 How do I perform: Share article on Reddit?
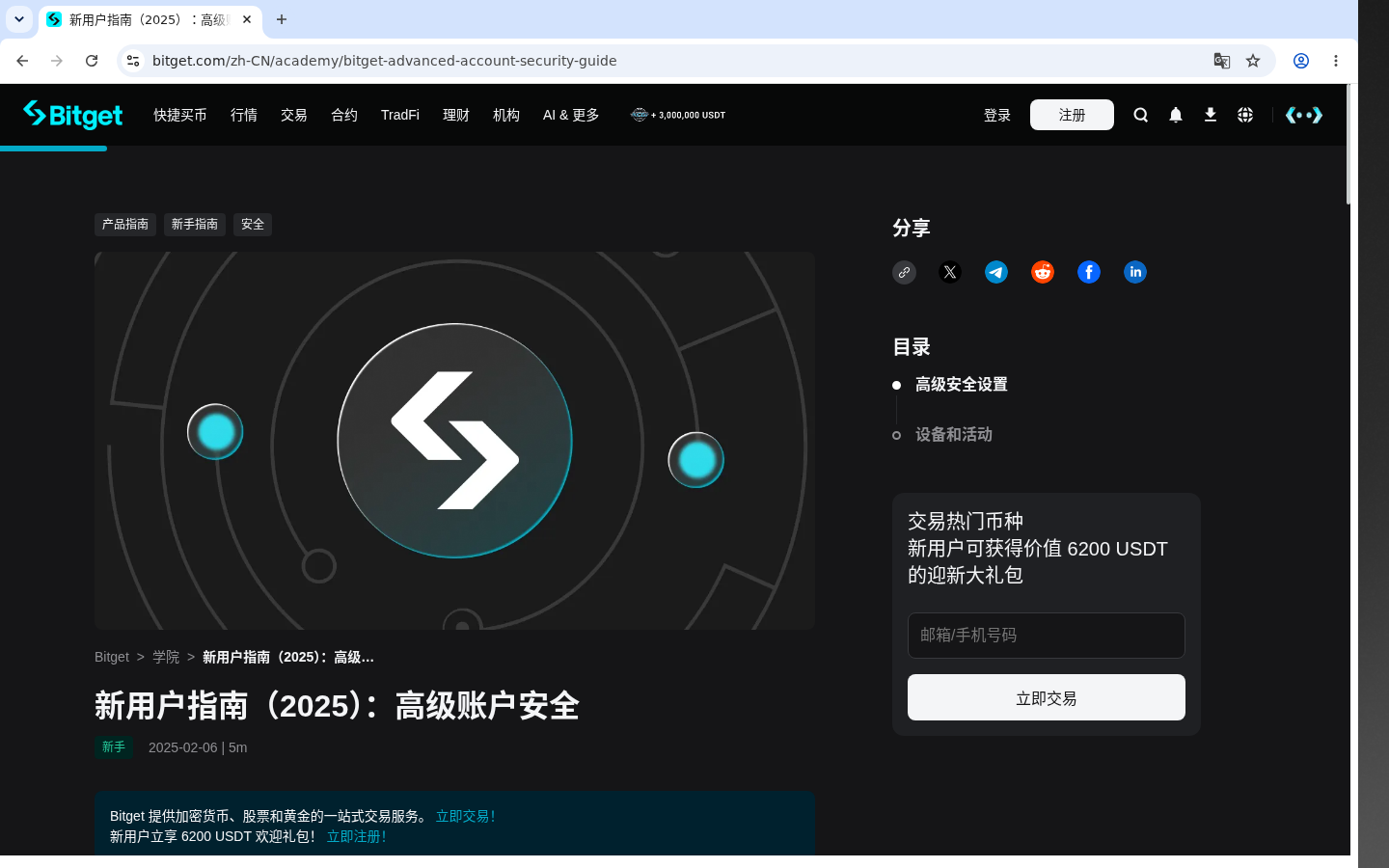tap(1043, 272)
